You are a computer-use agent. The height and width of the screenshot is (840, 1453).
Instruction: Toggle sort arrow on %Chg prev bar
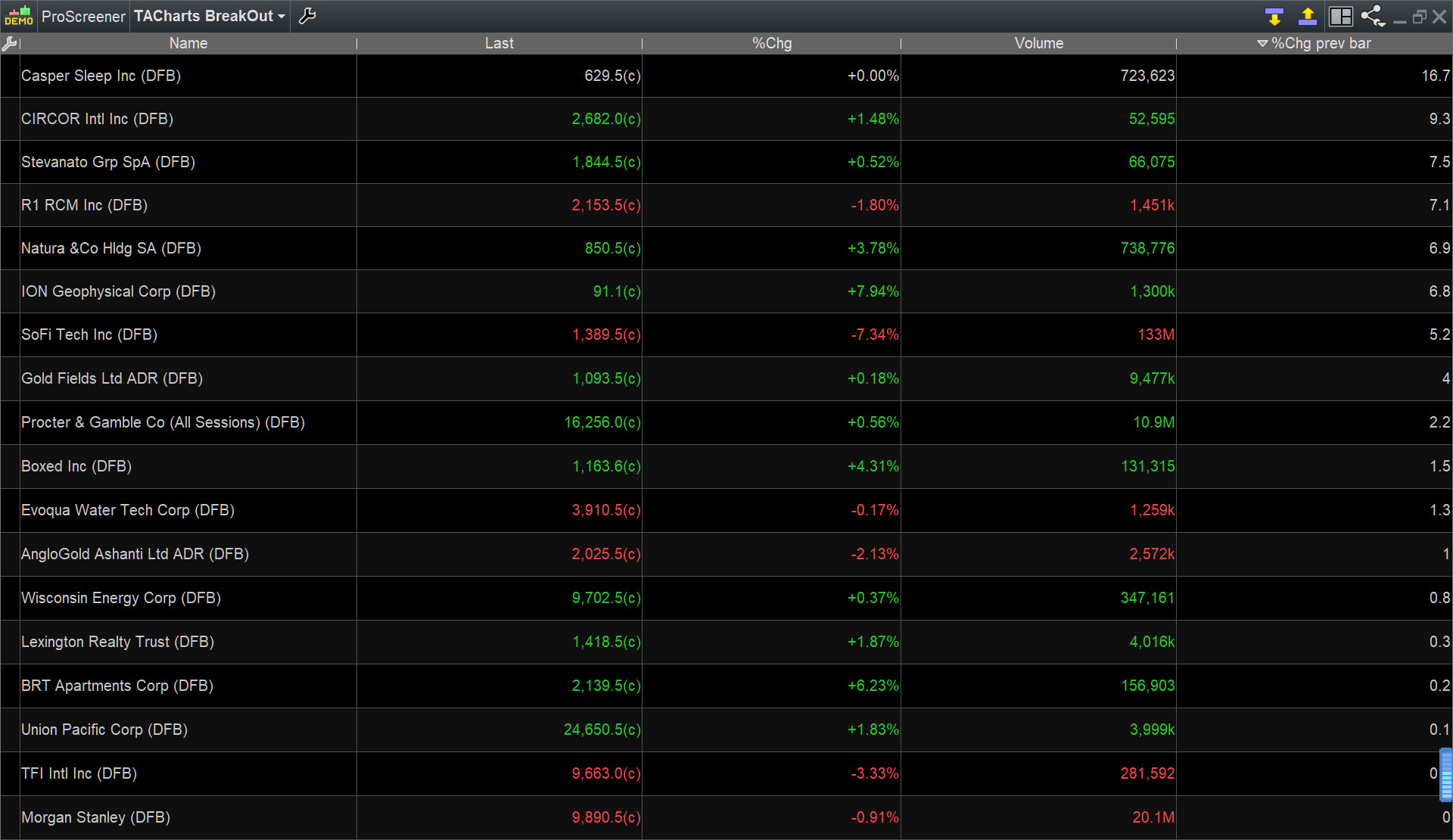coord(1262,44)
